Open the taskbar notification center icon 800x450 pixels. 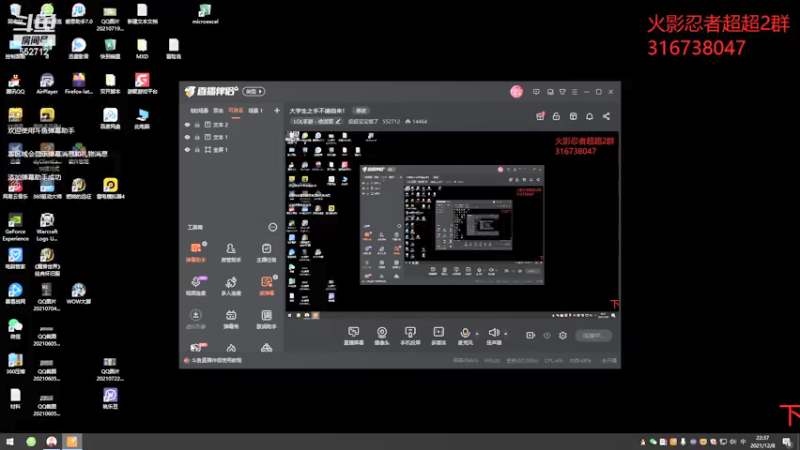click(787, 442)
